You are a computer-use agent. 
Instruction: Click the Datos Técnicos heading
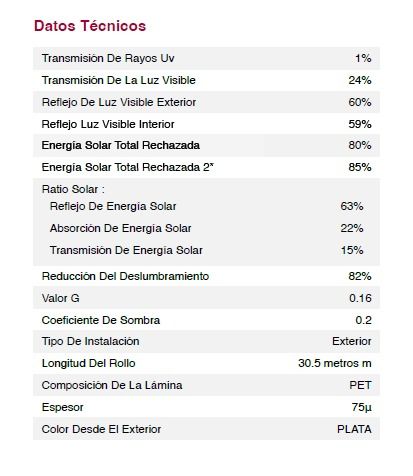(x=90, y=26)
